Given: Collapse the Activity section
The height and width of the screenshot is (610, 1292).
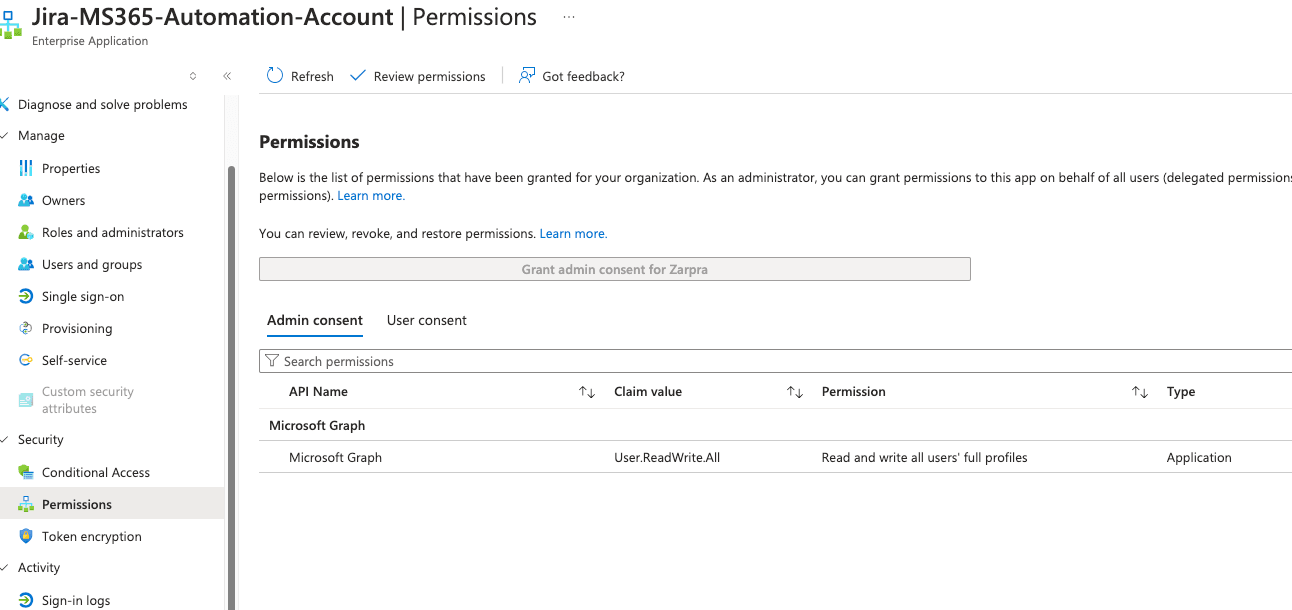Looking at the screenshot, I should pyautogui.click(x=5, y=567).
